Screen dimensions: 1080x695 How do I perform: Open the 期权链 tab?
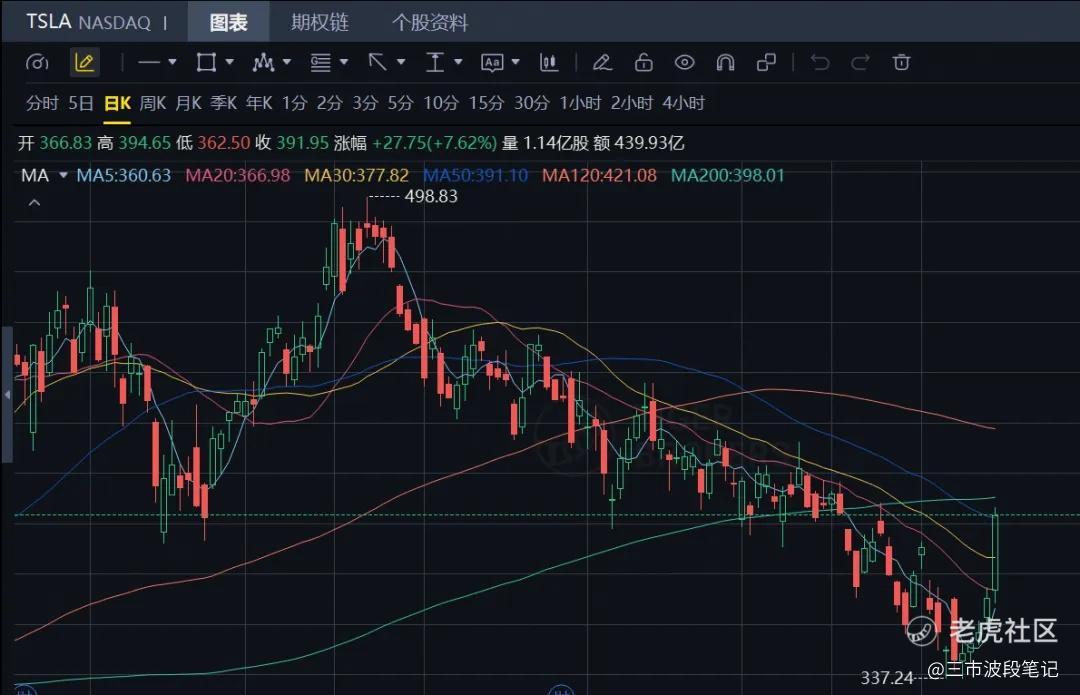[x=320, y=23]
